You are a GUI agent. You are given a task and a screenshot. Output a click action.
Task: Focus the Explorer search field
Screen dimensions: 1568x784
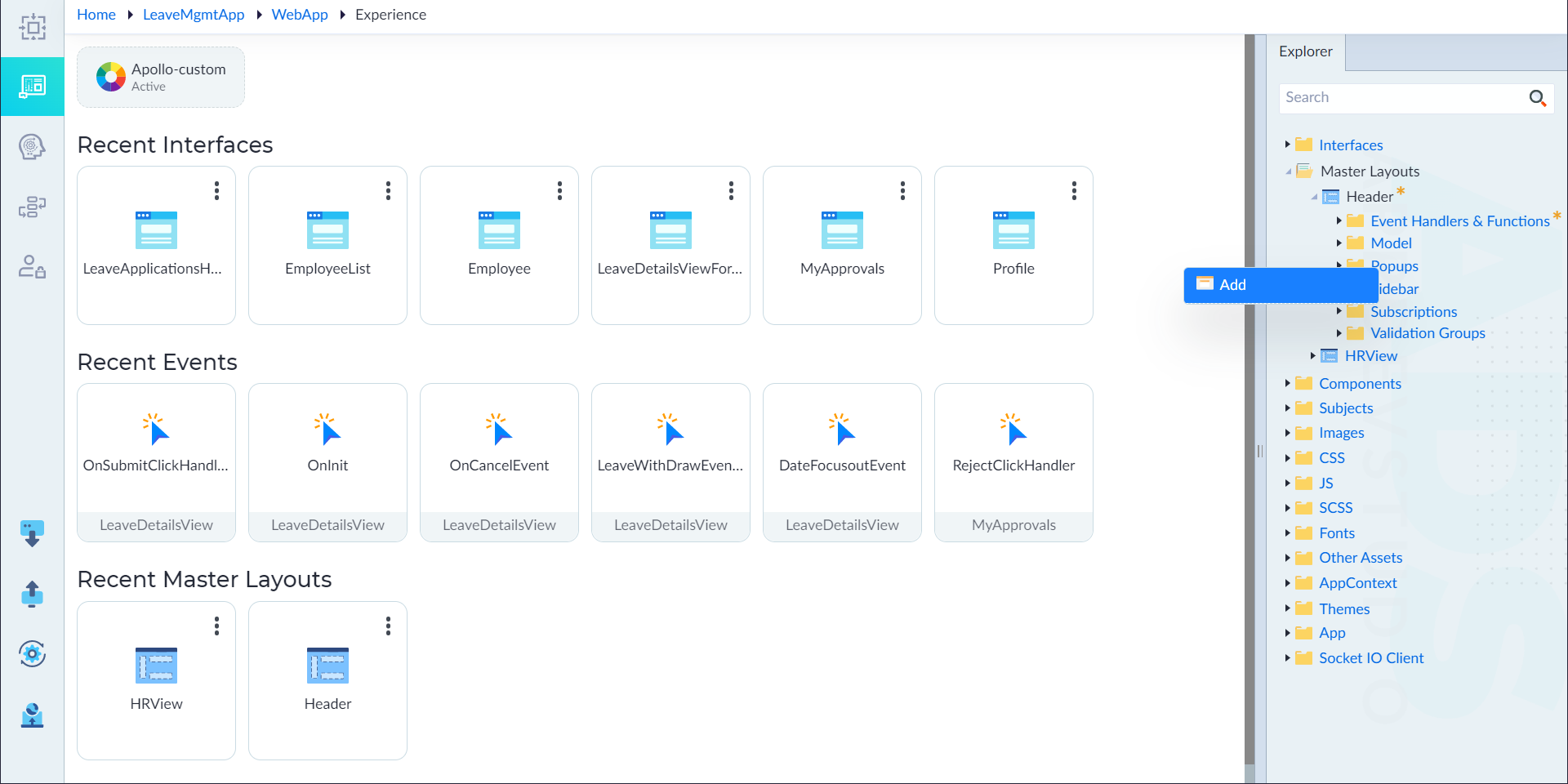tap(1401, 98)
